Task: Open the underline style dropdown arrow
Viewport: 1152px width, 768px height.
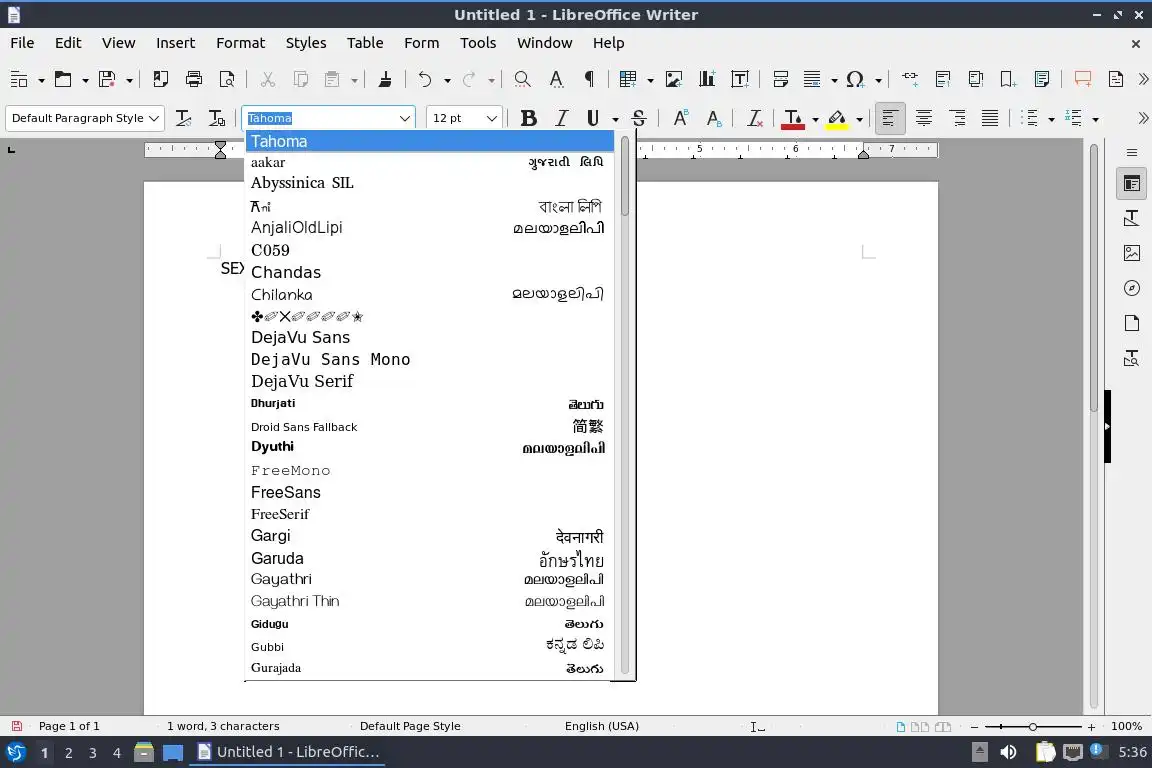Action: point(616,119)
